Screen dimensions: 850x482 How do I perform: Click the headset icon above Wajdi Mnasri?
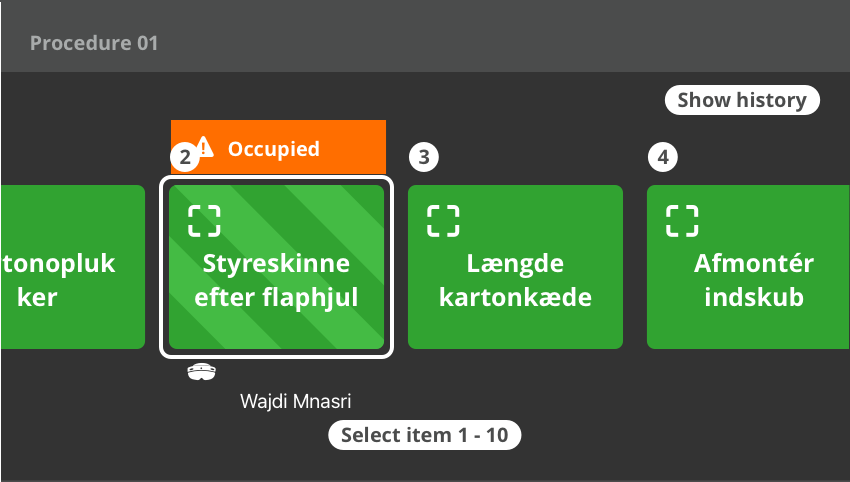click(201, 373)
